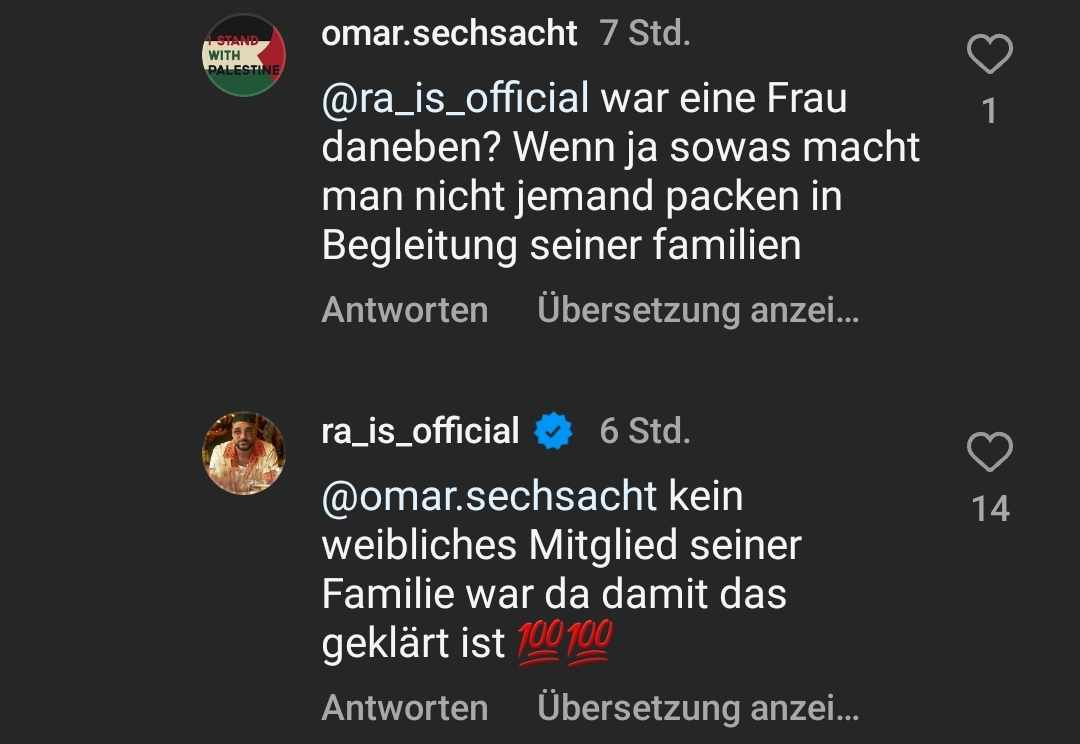Click the 7 Std. timestamp
The height and width of the screenshot is (744, 1080).
pyautogui.click(x=645, y=33)
